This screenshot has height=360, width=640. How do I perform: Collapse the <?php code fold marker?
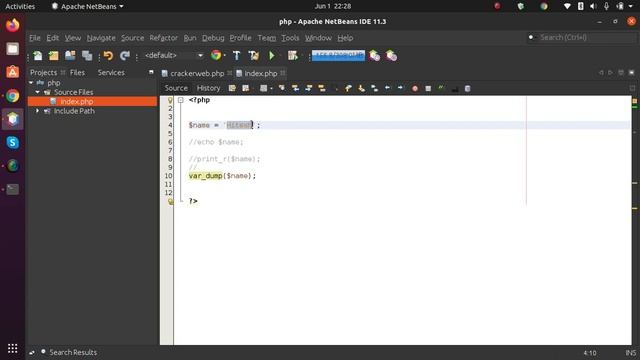(180, 100)
